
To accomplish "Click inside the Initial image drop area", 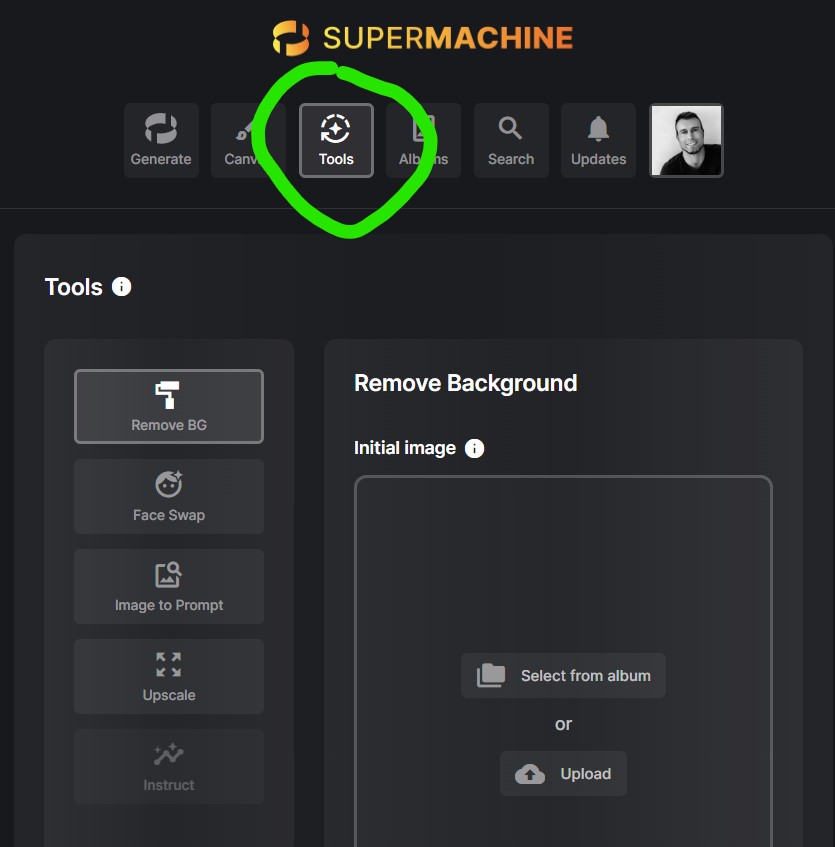I will 563,560.
